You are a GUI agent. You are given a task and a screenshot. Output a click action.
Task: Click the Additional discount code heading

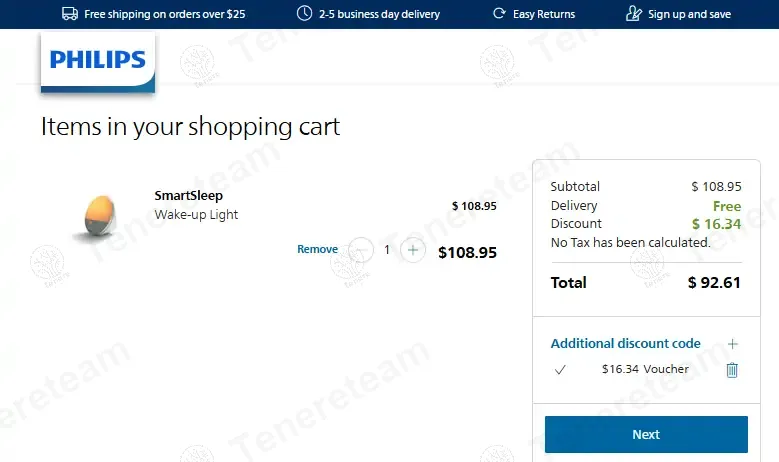[x=625, y=344]
